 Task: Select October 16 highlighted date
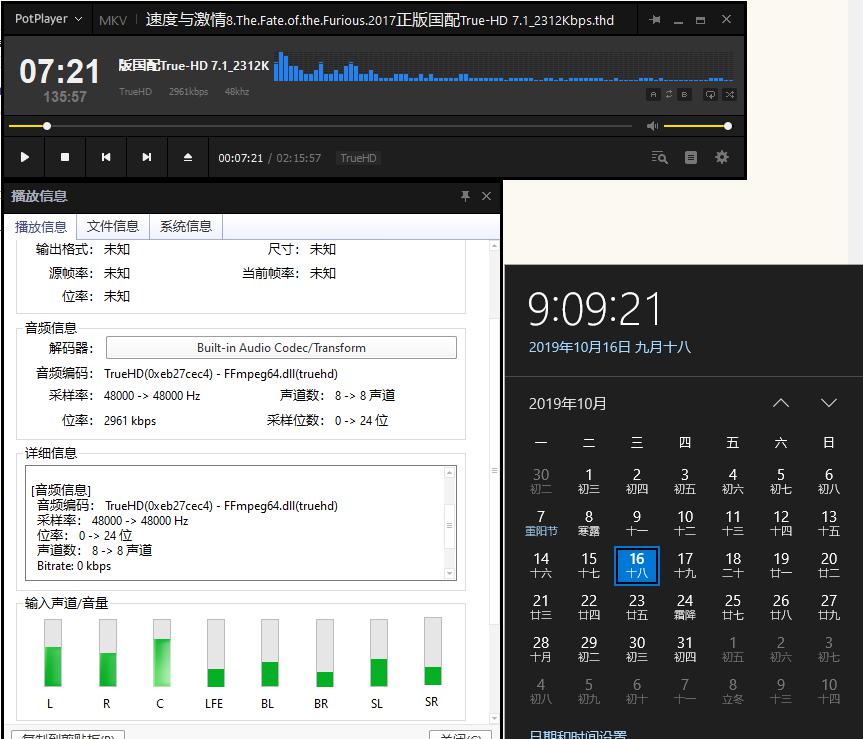click(x=637, y=566)
